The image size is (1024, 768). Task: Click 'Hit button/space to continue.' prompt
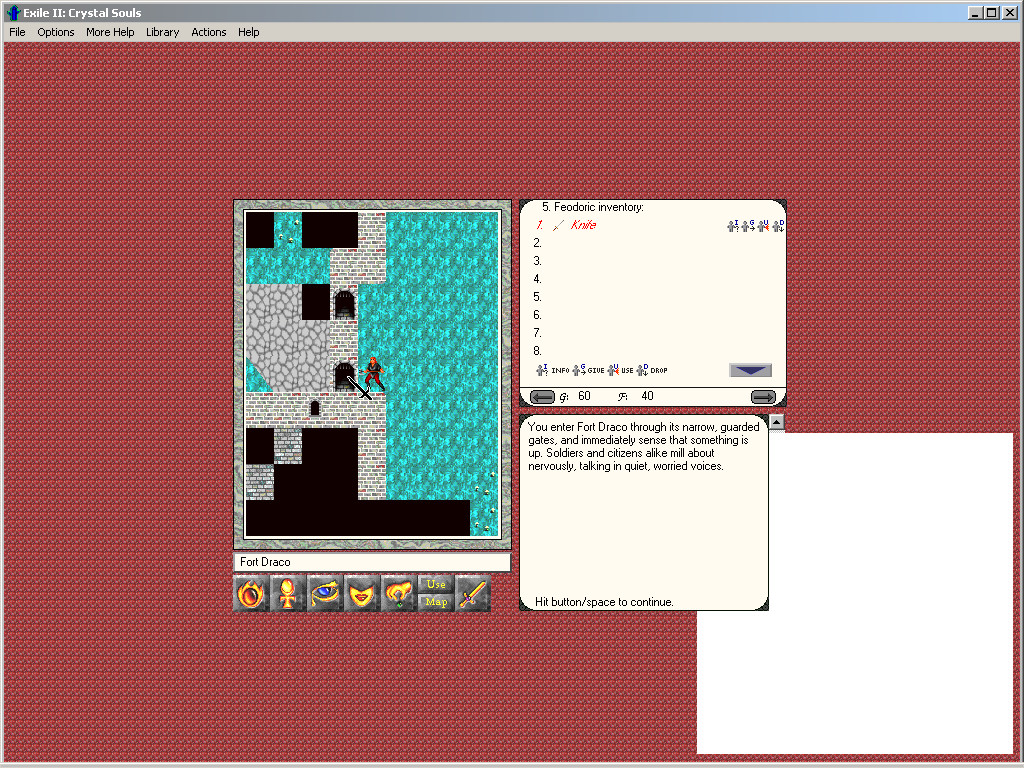click(x=604, y=601)
